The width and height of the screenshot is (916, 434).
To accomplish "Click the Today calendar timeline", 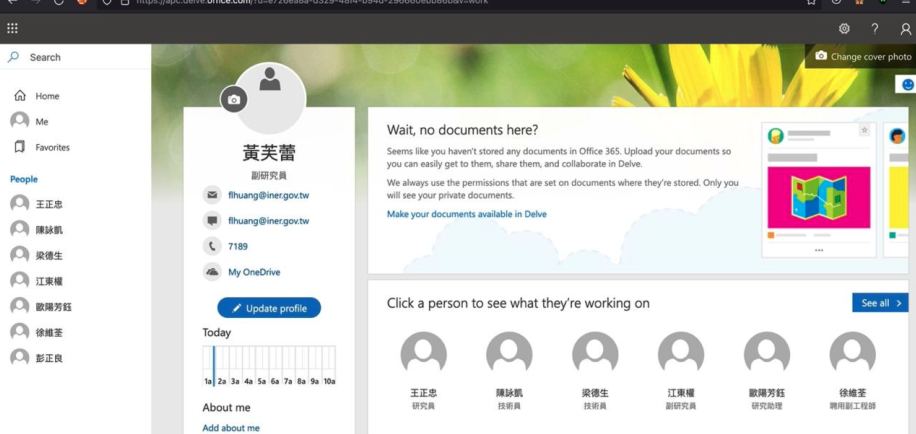I will [x=269, y=366].
